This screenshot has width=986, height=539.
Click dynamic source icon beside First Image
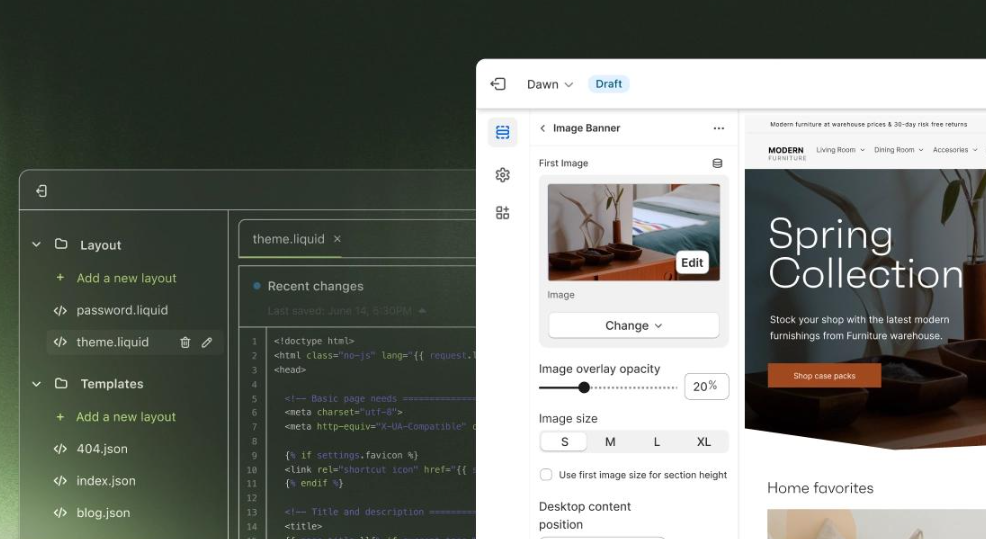point(717,164)
